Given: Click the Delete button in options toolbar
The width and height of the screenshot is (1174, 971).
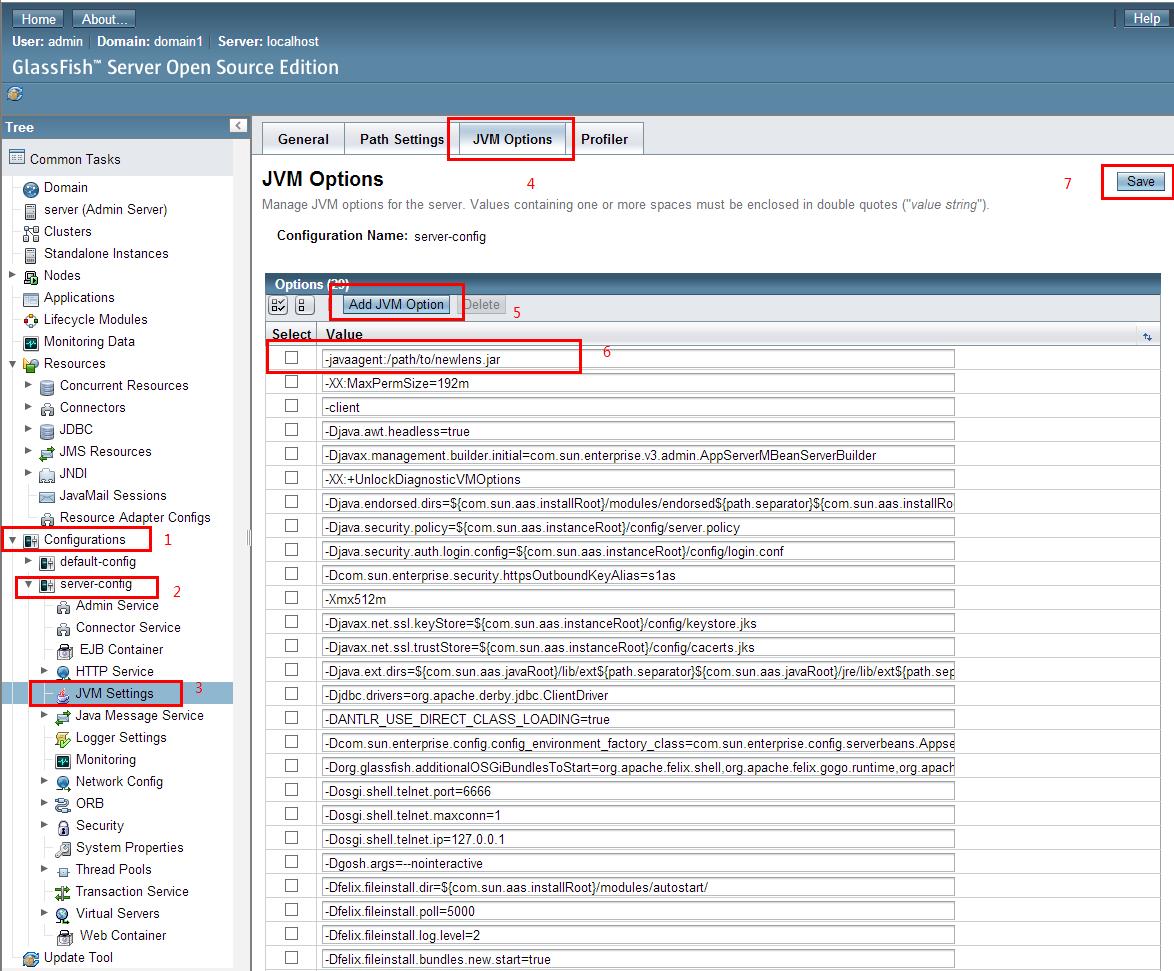Looking at the screenshot, I should pos(481,305).
